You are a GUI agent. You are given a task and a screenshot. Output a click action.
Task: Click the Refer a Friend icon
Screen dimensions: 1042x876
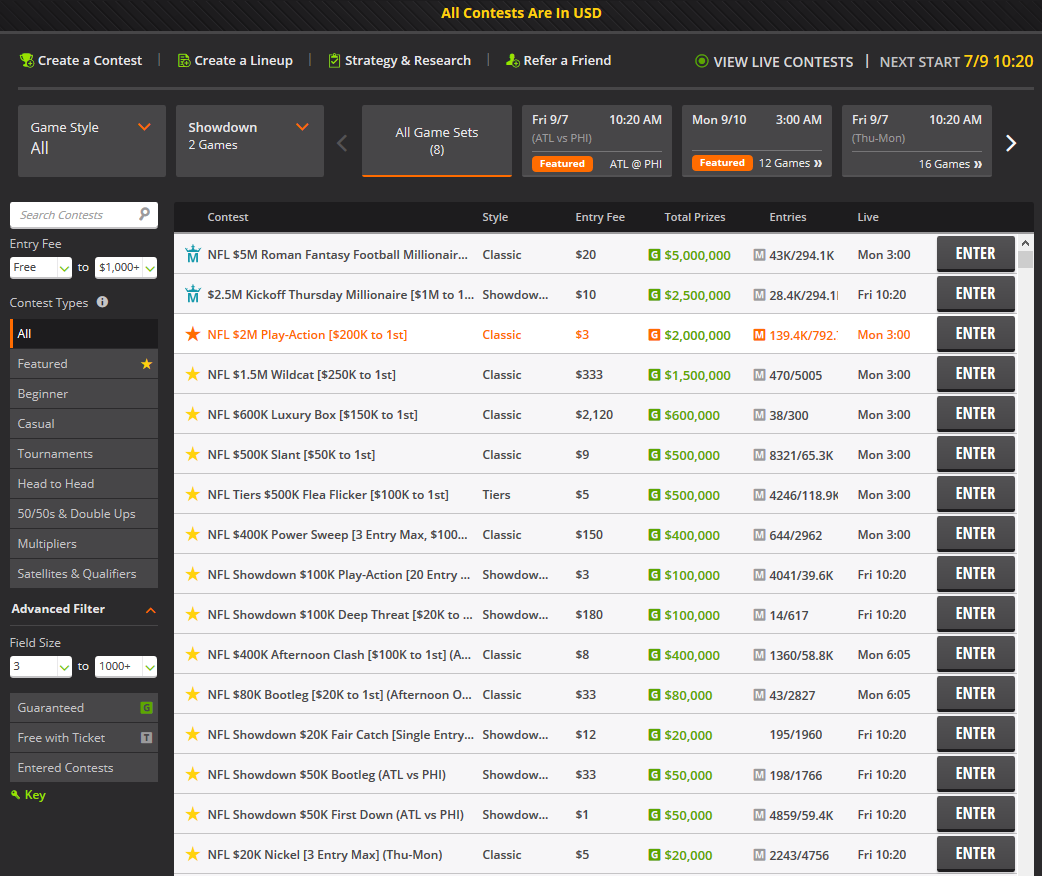tap(512, 60)
